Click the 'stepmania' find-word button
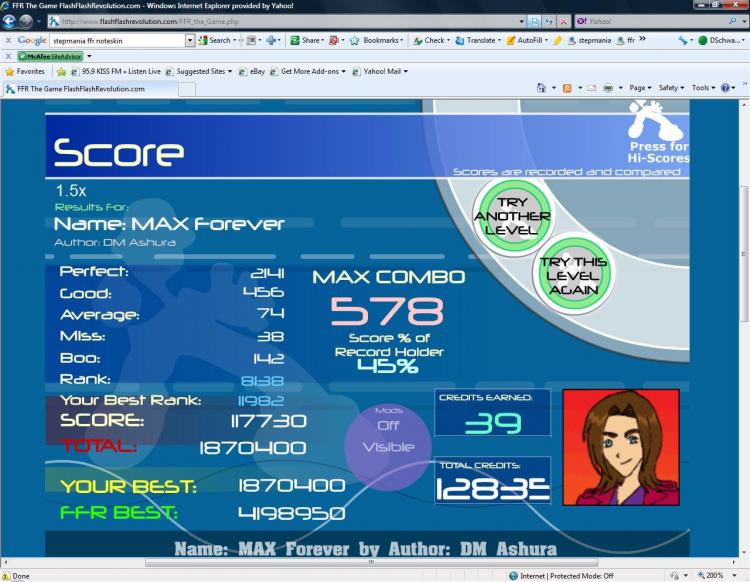The height and width of the screenshot is (582, 750). click(589, 41)
